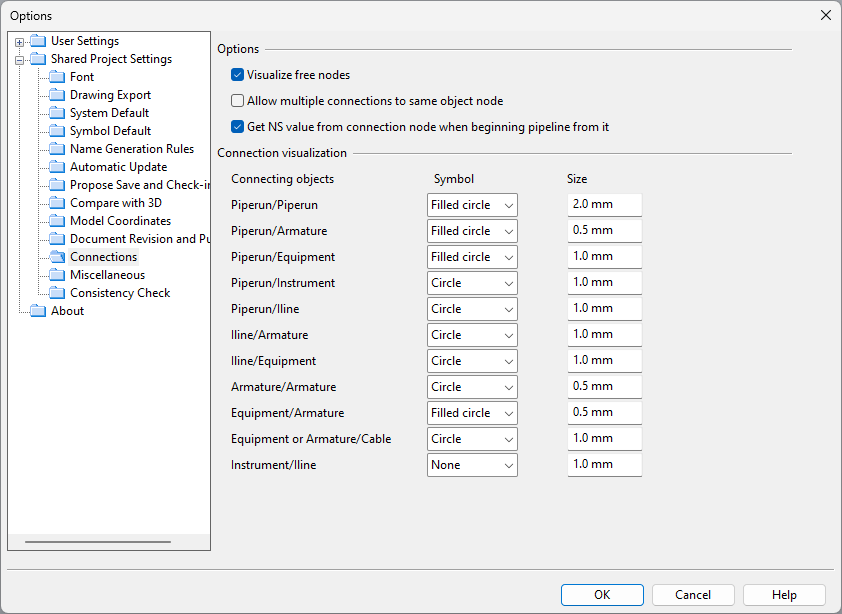Open Instrument/Iline symbol dropdown

(x=472, y=465)
